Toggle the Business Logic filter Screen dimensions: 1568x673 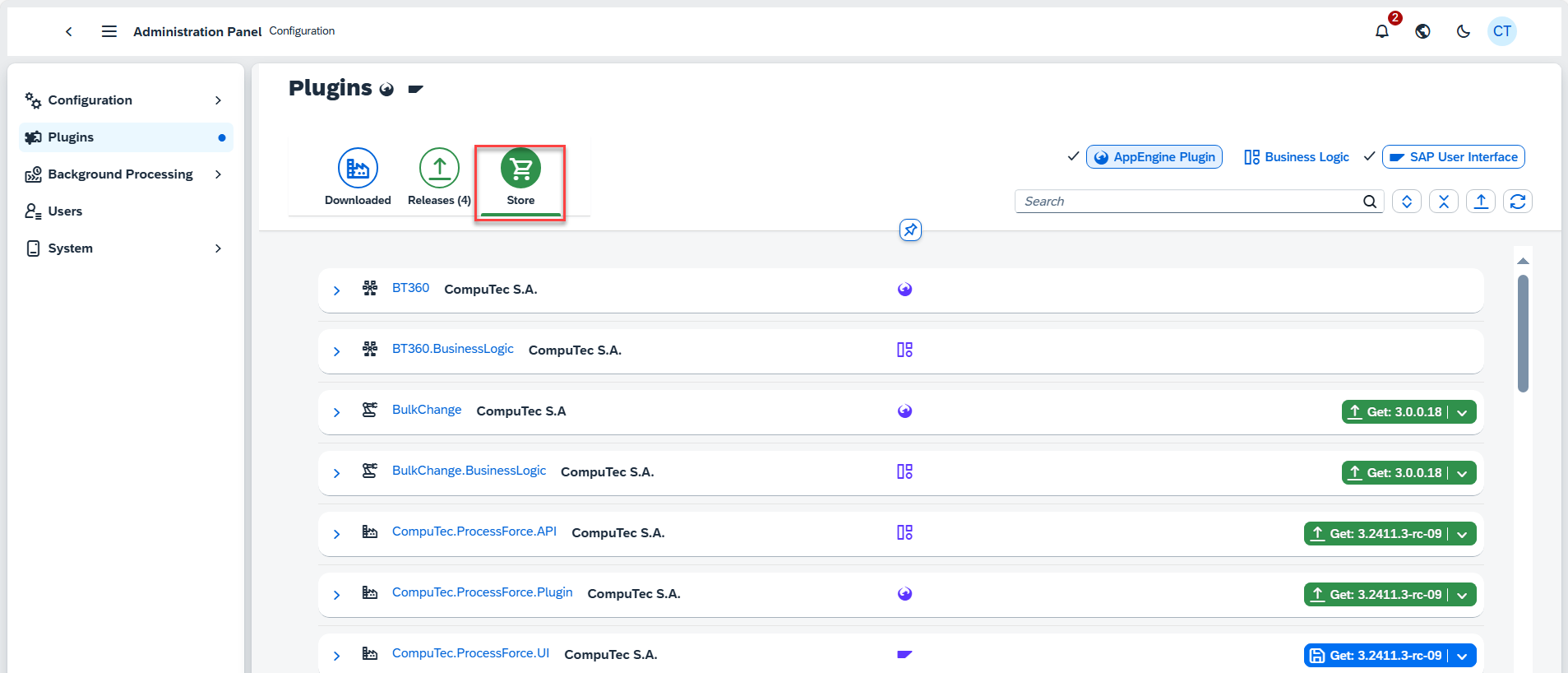tap(1297, 157)
